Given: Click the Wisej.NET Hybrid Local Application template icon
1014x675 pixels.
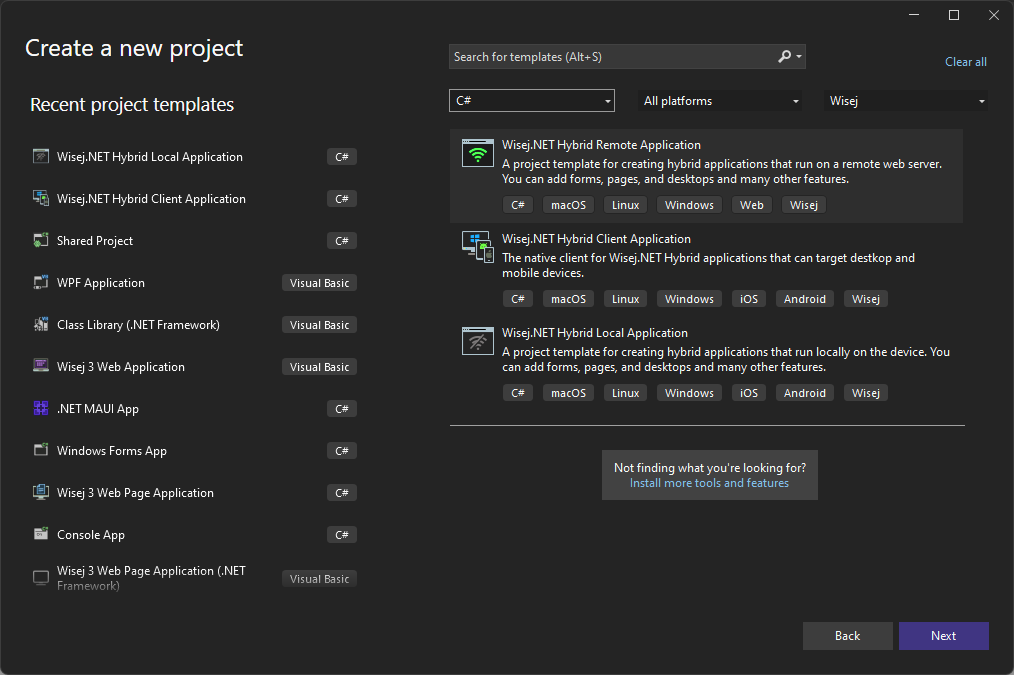Looking at the screenshot, I should point(477,340).
